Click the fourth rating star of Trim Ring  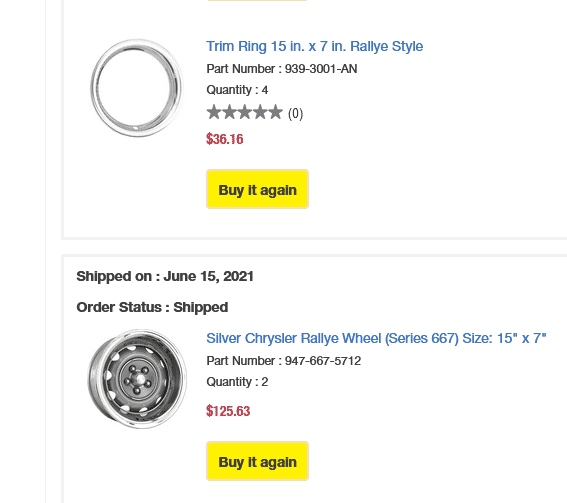coord(260,112)
